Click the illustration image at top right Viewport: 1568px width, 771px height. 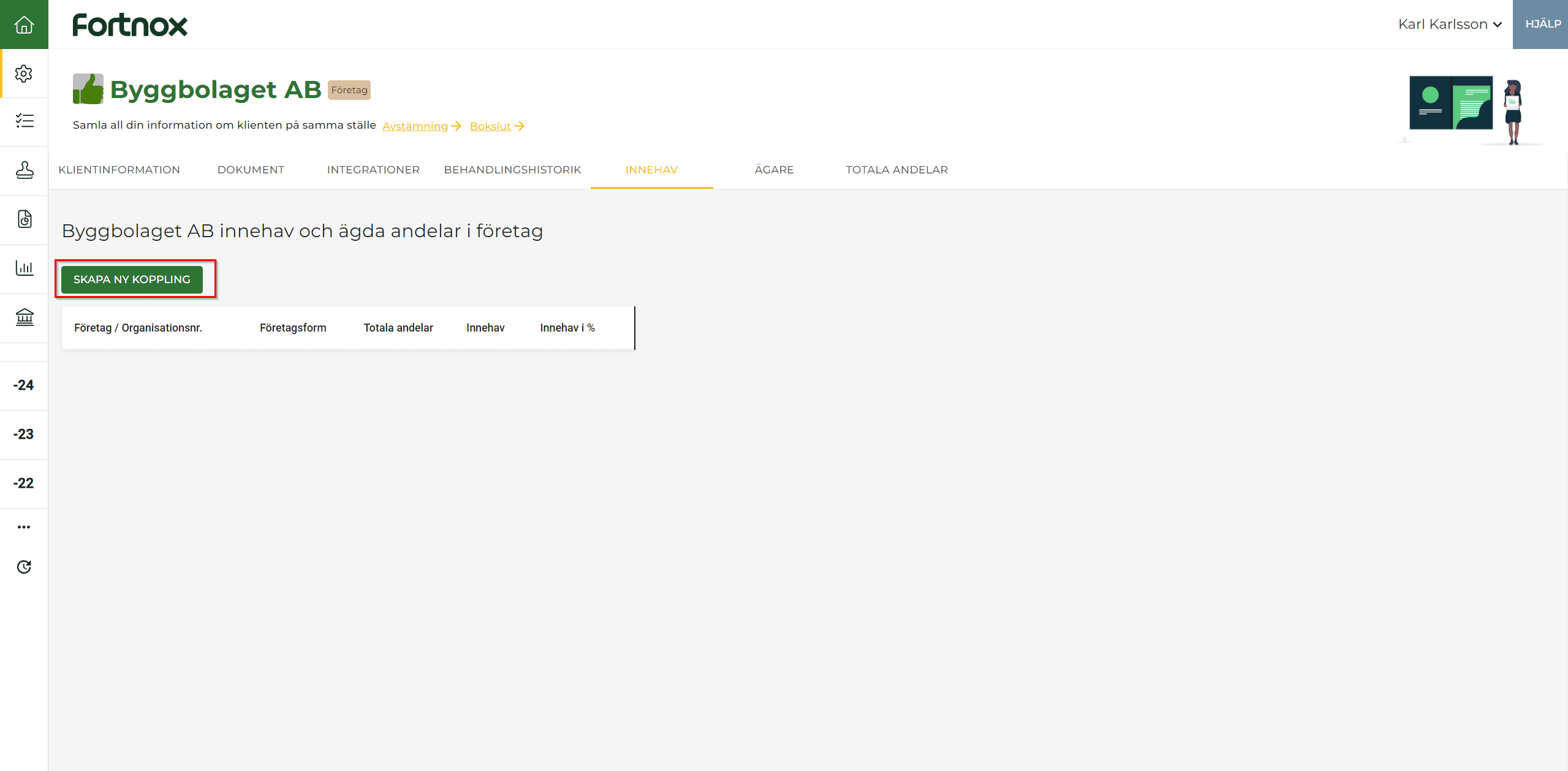click(x=1469, y=110)
